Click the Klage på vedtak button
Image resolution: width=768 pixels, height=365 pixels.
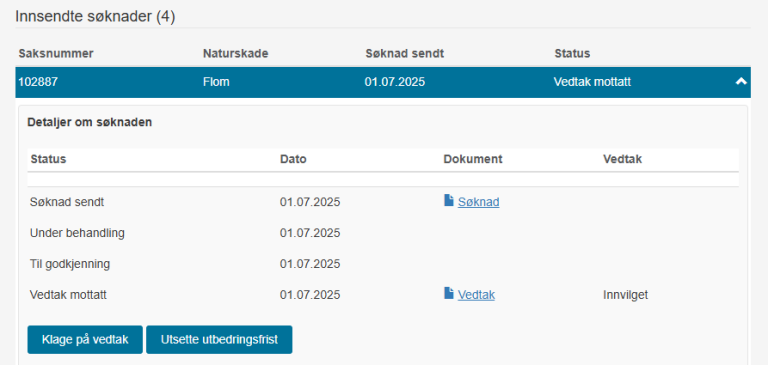[85, 340]
